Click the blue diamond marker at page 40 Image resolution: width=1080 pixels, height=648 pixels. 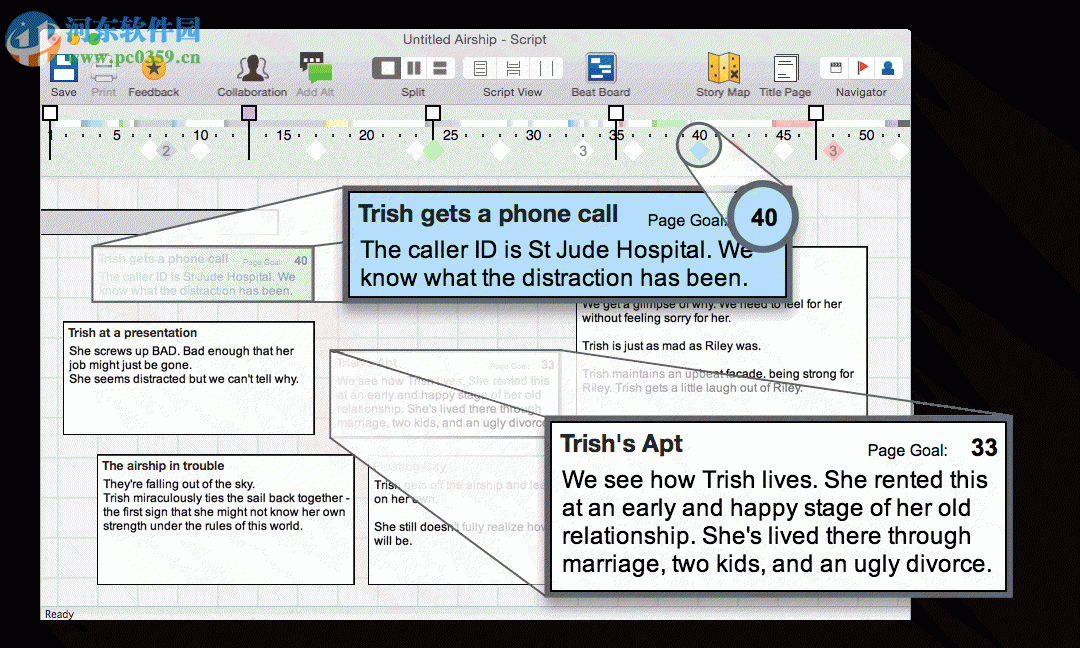click(700, 150)
